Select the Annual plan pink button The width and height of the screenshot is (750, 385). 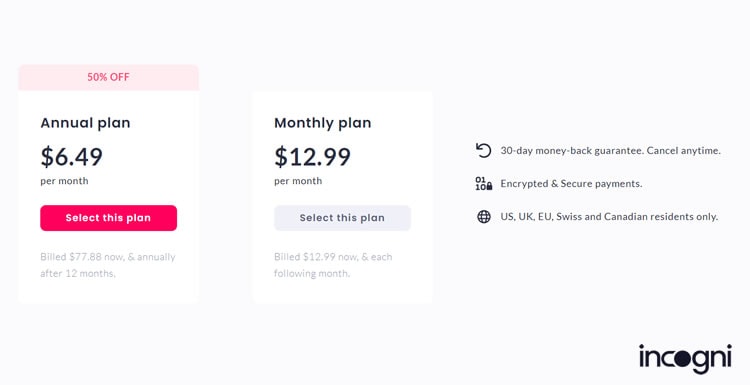point(109,218)
